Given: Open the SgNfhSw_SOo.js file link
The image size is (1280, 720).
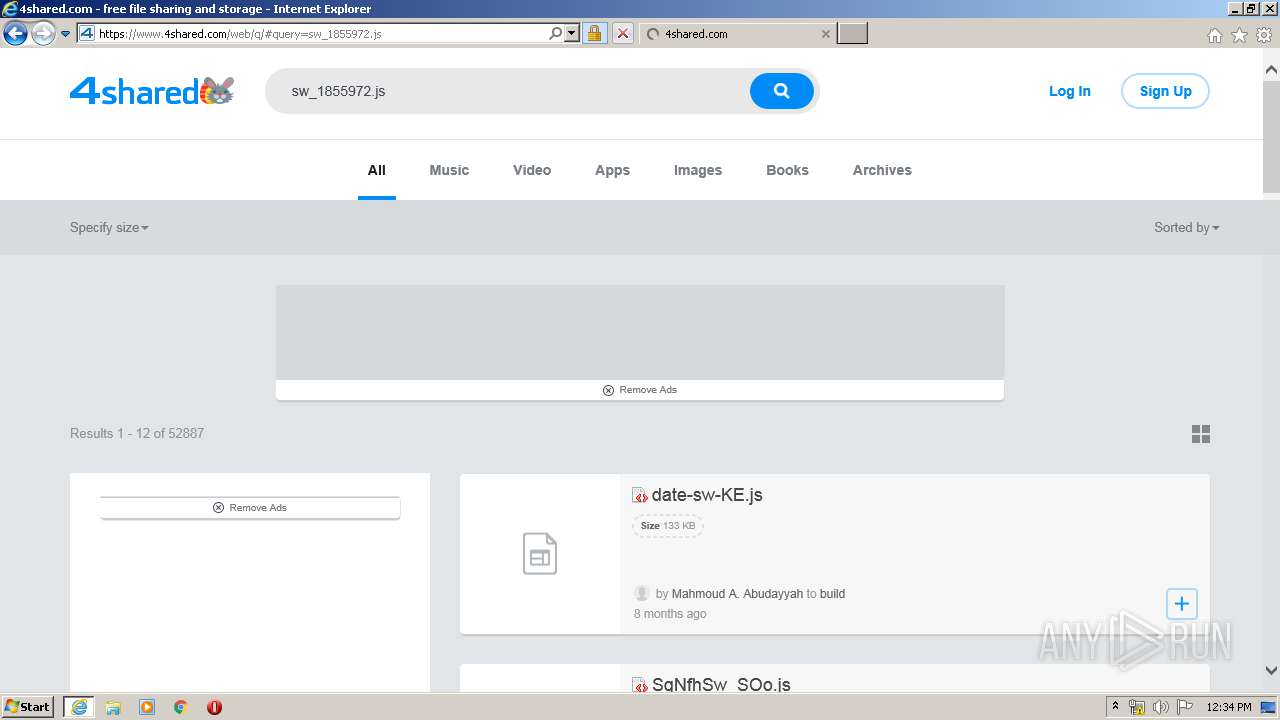Looking at the screenshot, I should coord(721,685).
